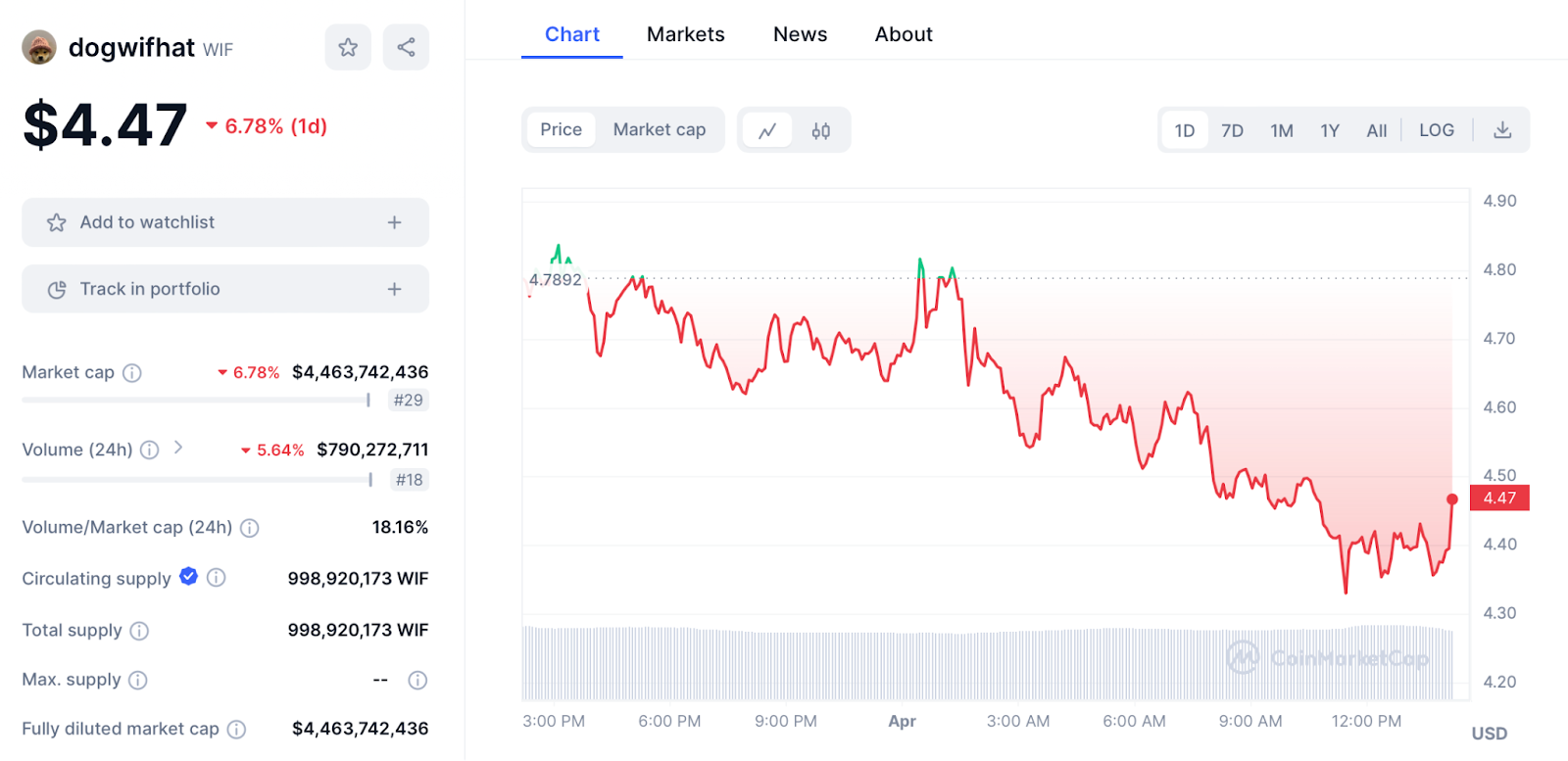Track dogwifhat in portfolio
1568x761 pixels.
pyautogui.click(x=225, y=289)
